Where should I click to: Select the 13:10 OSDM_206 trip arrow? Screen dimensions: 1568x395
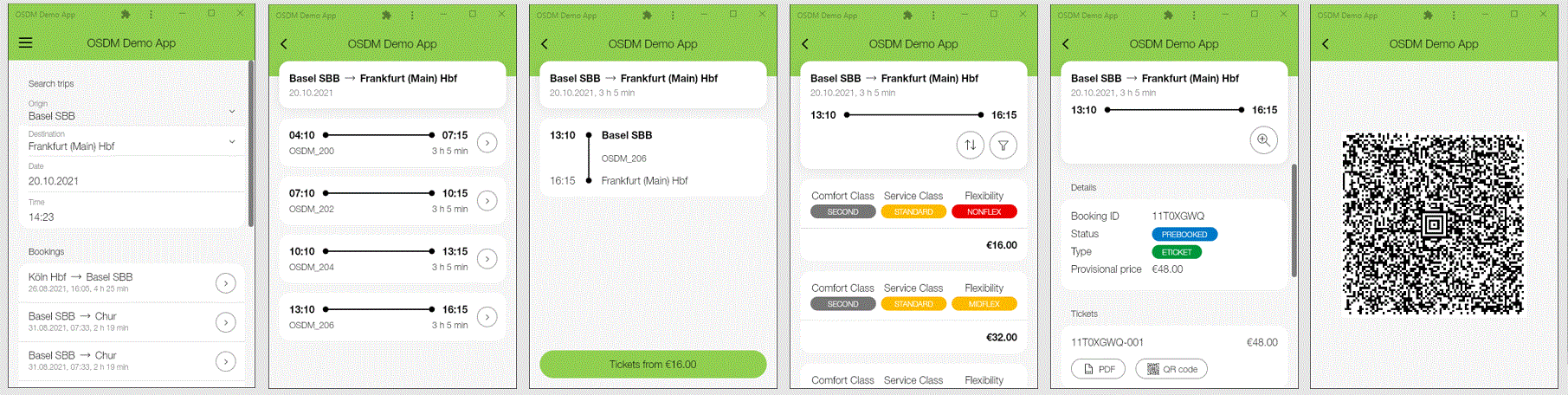(487, 317)
